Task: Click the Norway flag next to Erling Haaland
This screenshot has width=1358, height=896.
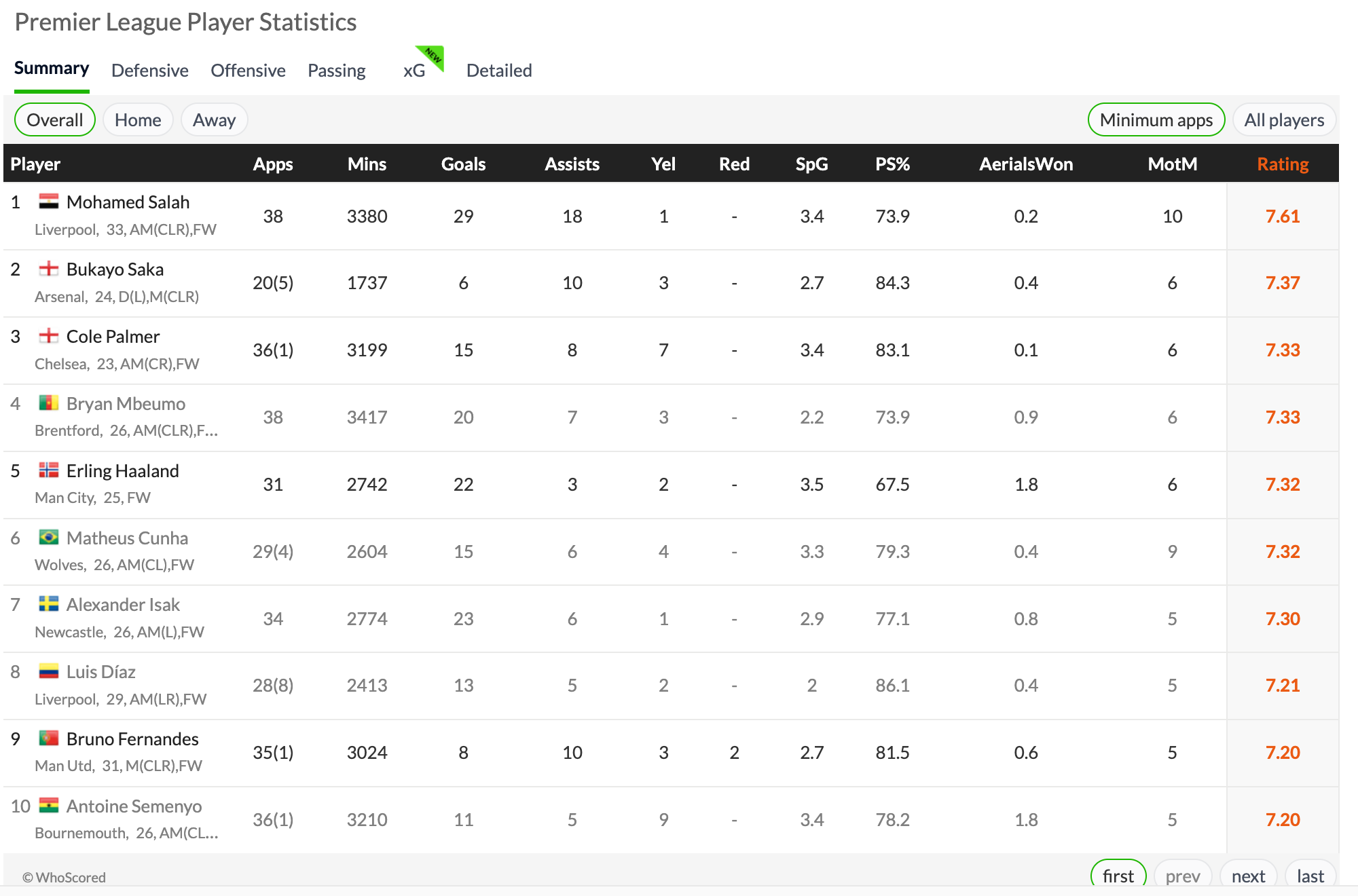Action: tap(48, 470)
